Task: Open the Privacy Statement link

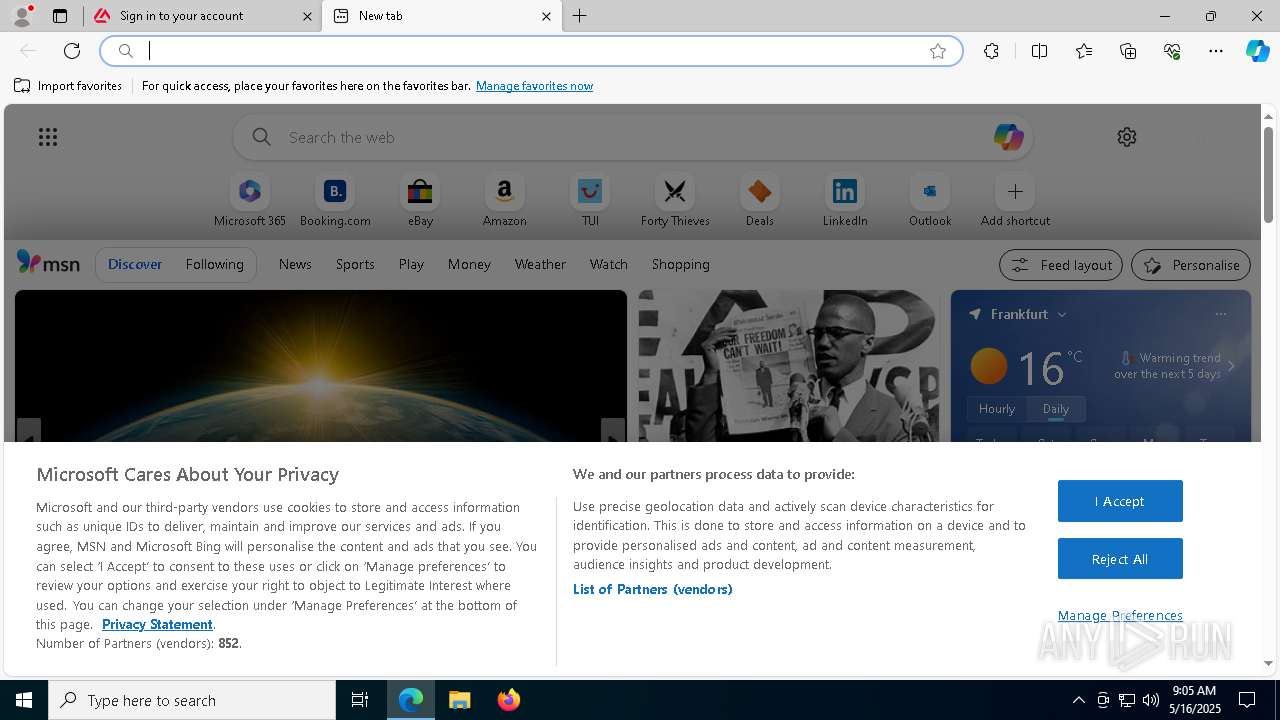Action: point(157,624)
